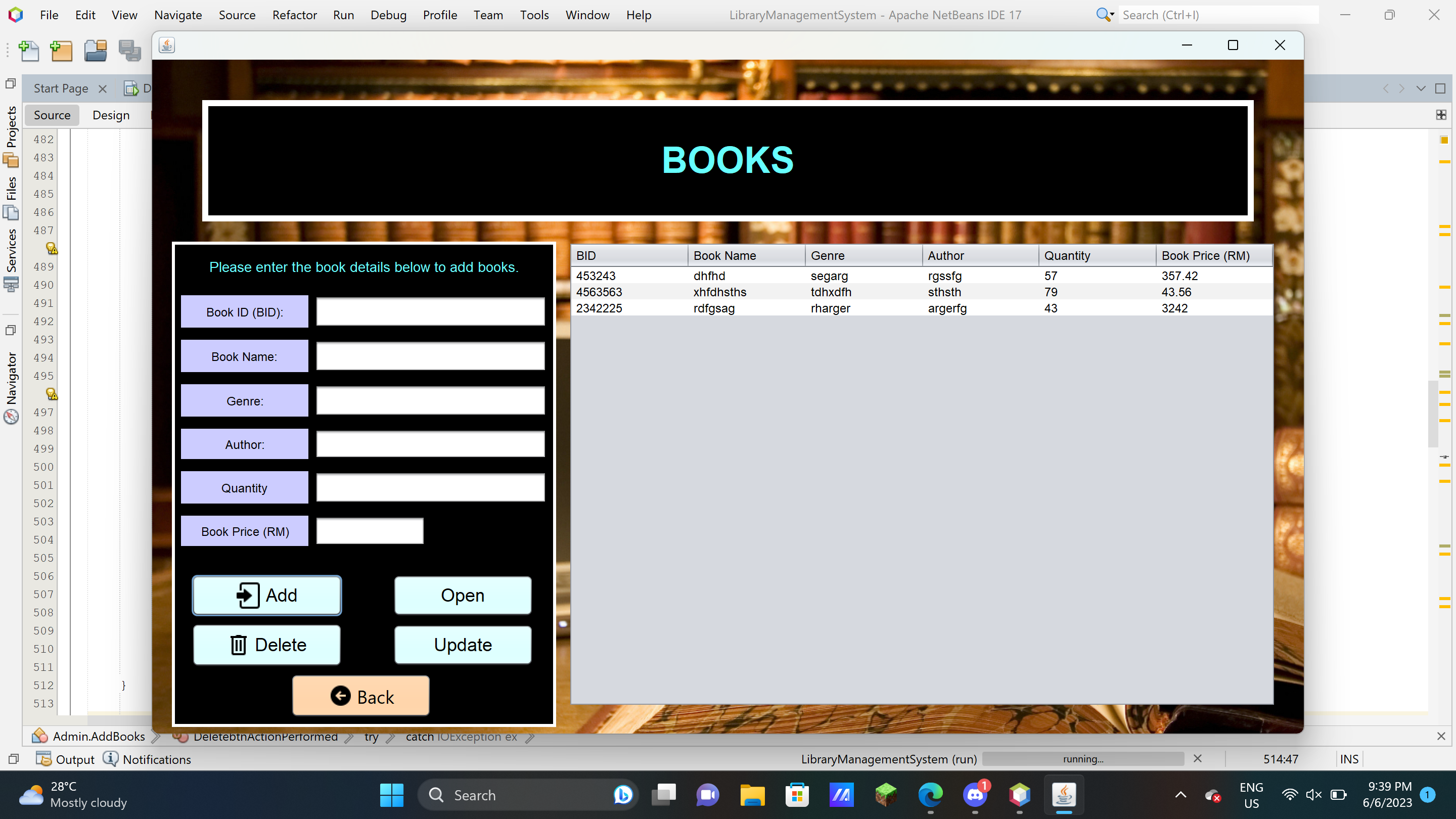Expand the editor document list chevron
Viewport: 1456px width, 819px height.
[x=1421, y=89]
